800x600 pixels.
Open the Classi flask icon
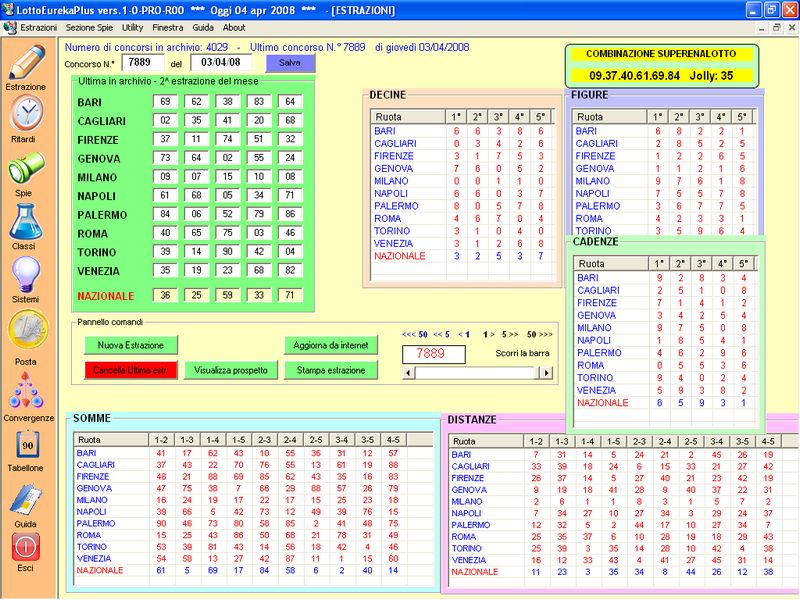[26, 222]
